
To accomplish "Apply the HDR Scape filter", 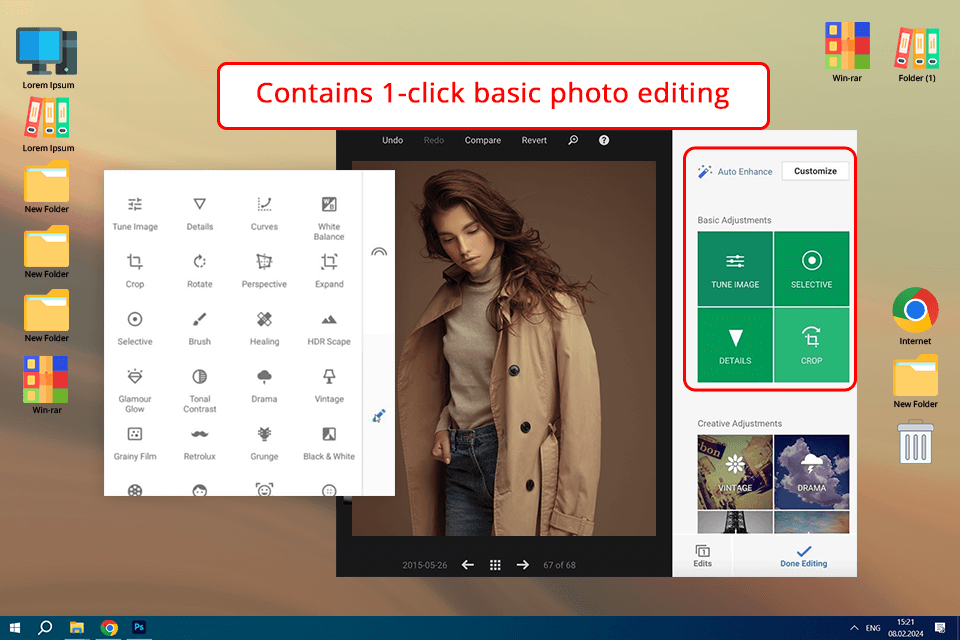I will click(329, 328).
